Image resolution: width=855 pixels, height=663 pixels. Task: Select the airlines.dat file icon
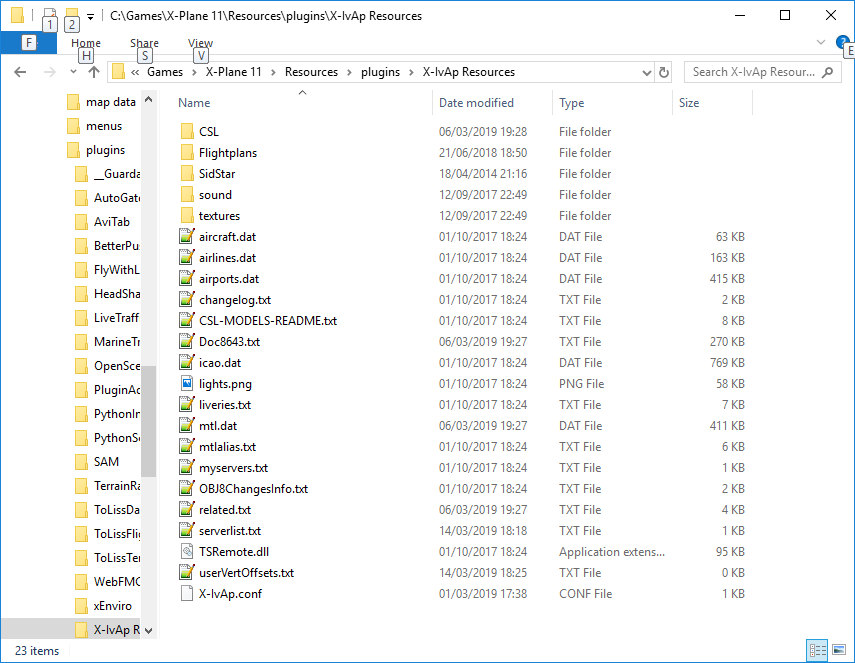point(186,257)
